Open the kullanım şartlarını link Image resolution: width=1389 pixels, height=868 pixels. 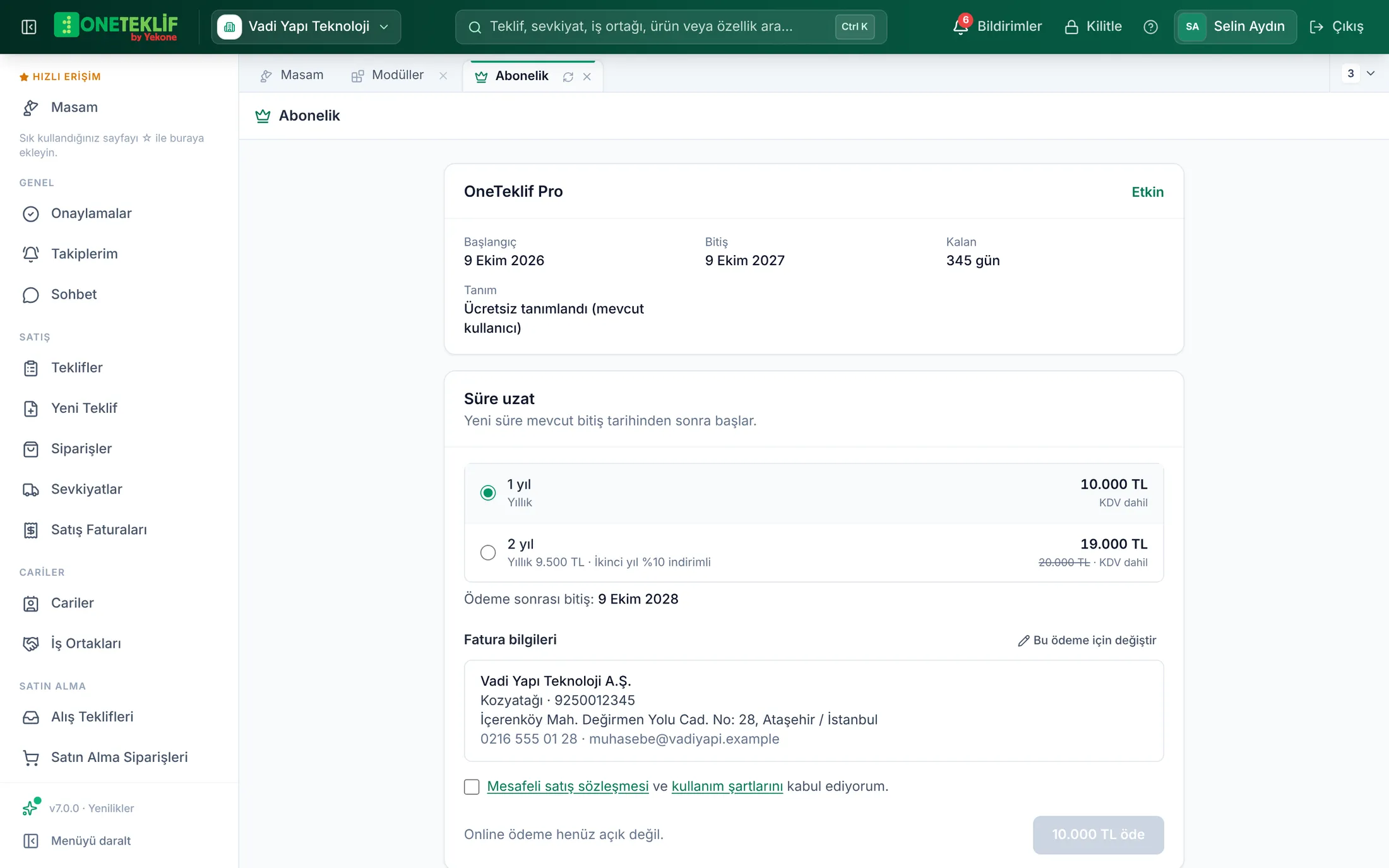click(x=727, y=787)
